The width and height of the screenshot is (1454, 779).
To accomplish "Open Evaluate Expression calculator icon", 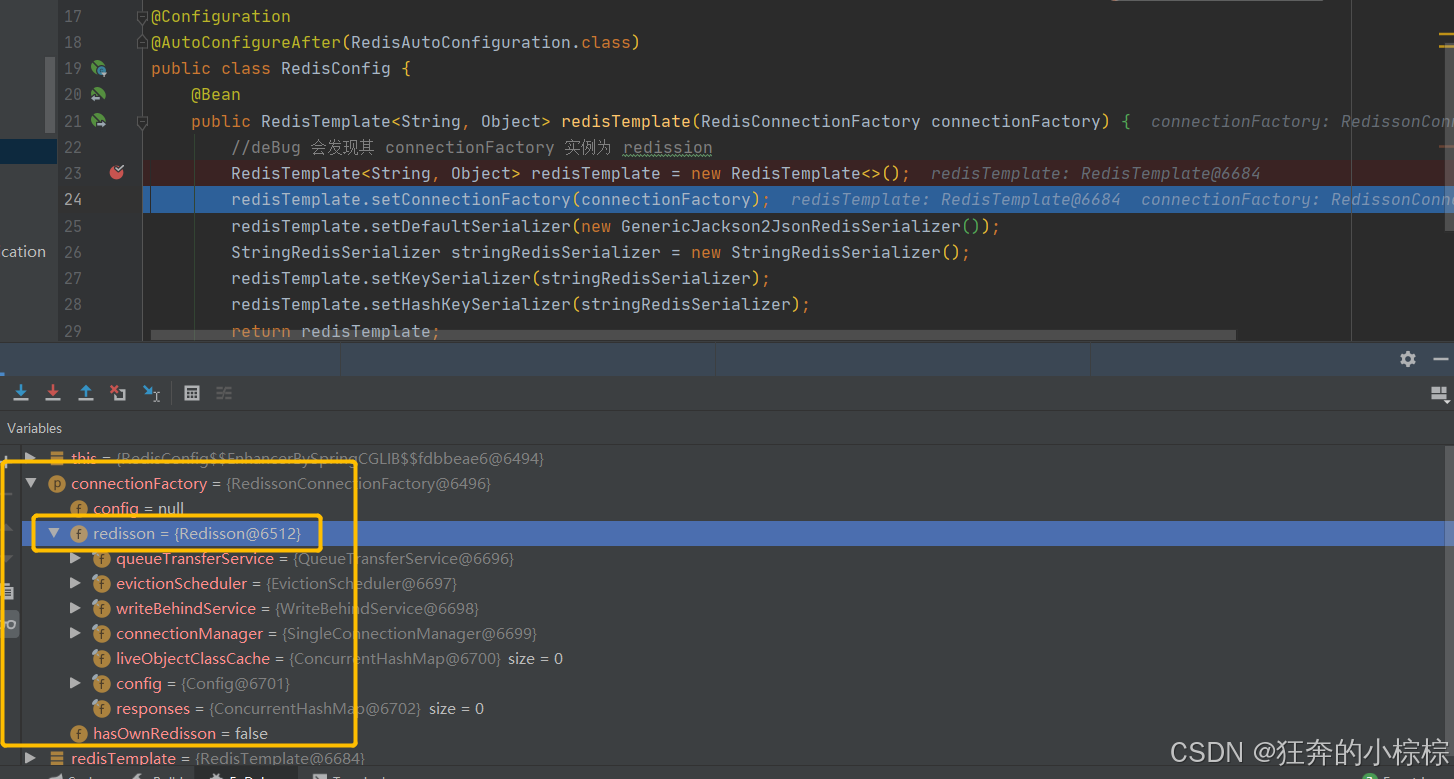I will click(x=192, y=393).
